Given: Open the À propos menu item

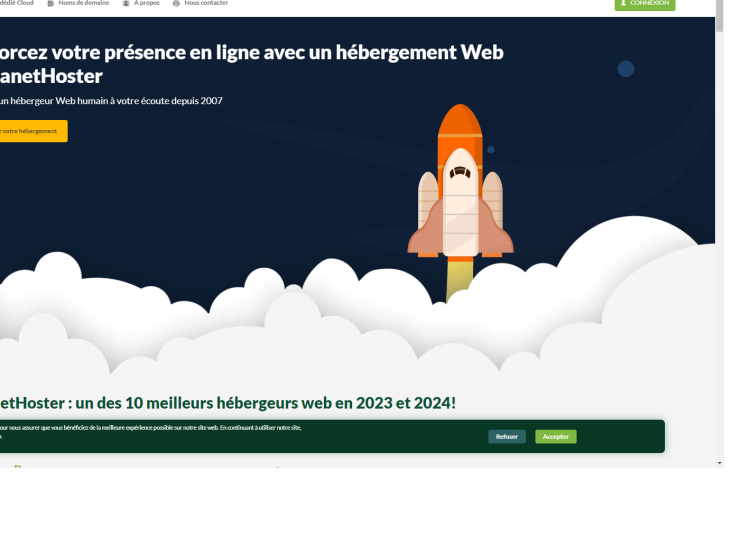Looking at the screenshot, I should click(x=146, y=3).
